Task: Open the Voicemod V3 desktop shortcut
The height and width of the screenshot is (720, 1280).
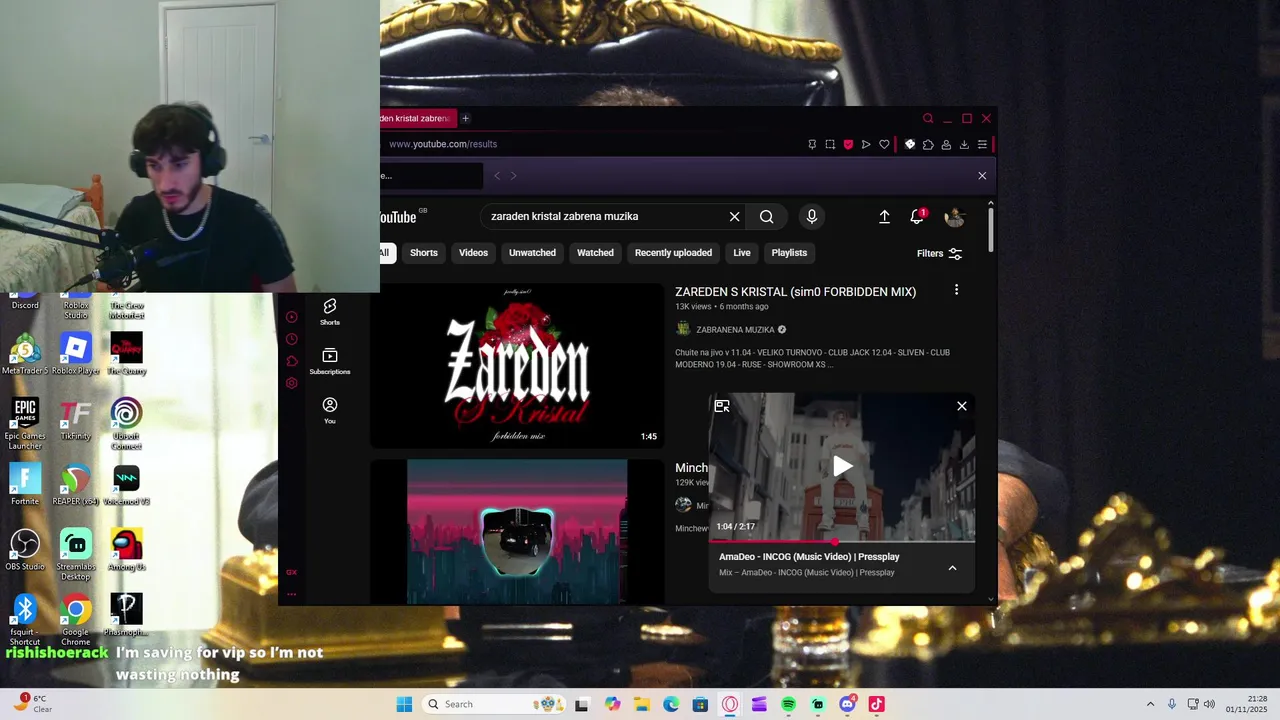Action: pos(126,484)
